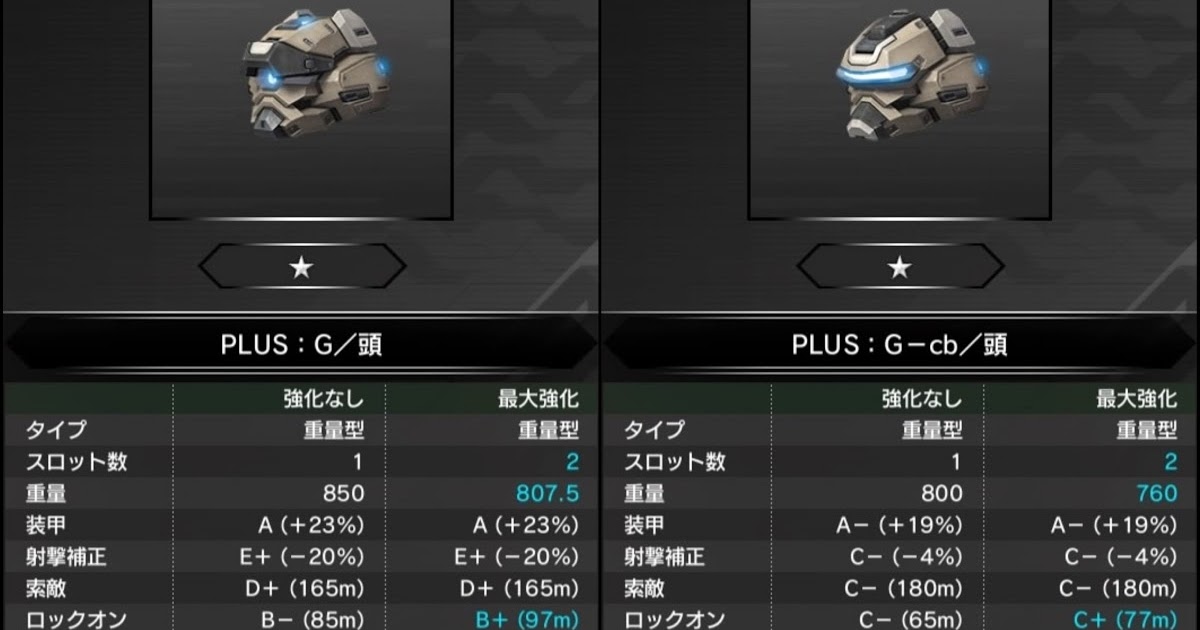Select the right table's 最大強化 column header
This screenshot has height=630, width=1200.
(1137, 399)
